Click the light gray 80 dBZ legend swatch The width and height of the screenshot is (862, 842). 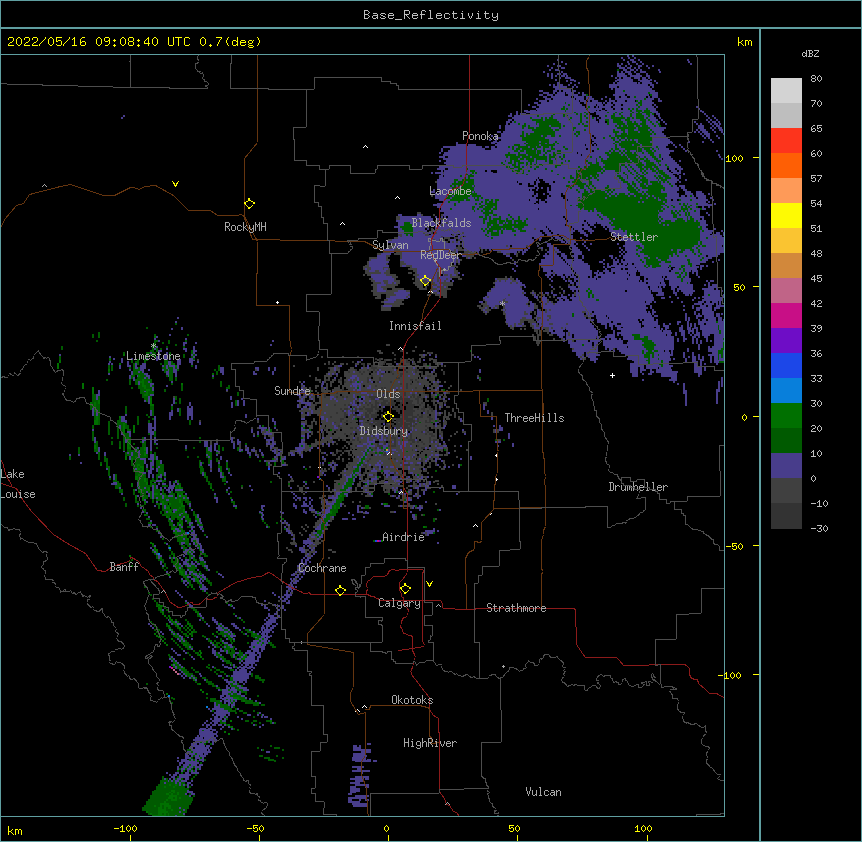pyautogui.click(x=786, y=91)
